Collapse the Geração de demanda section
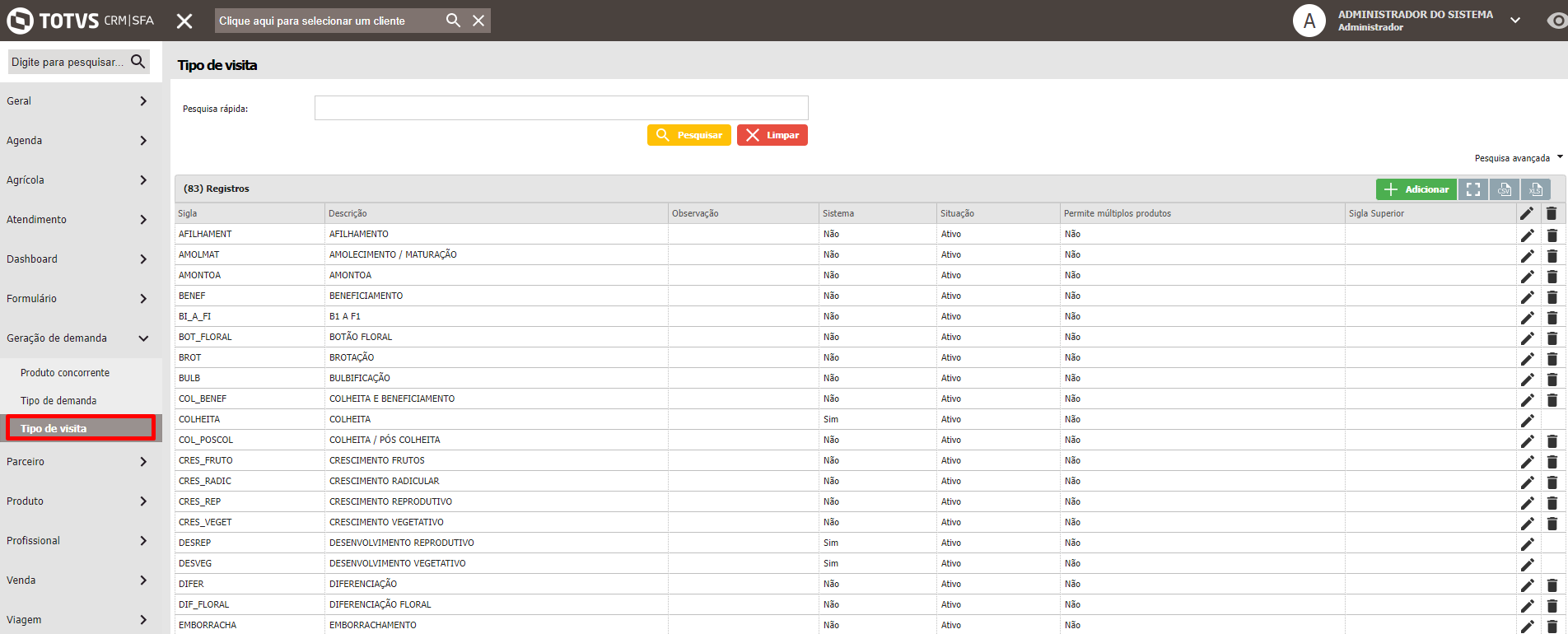This screenshot has width=1568, height=634. 81,338
